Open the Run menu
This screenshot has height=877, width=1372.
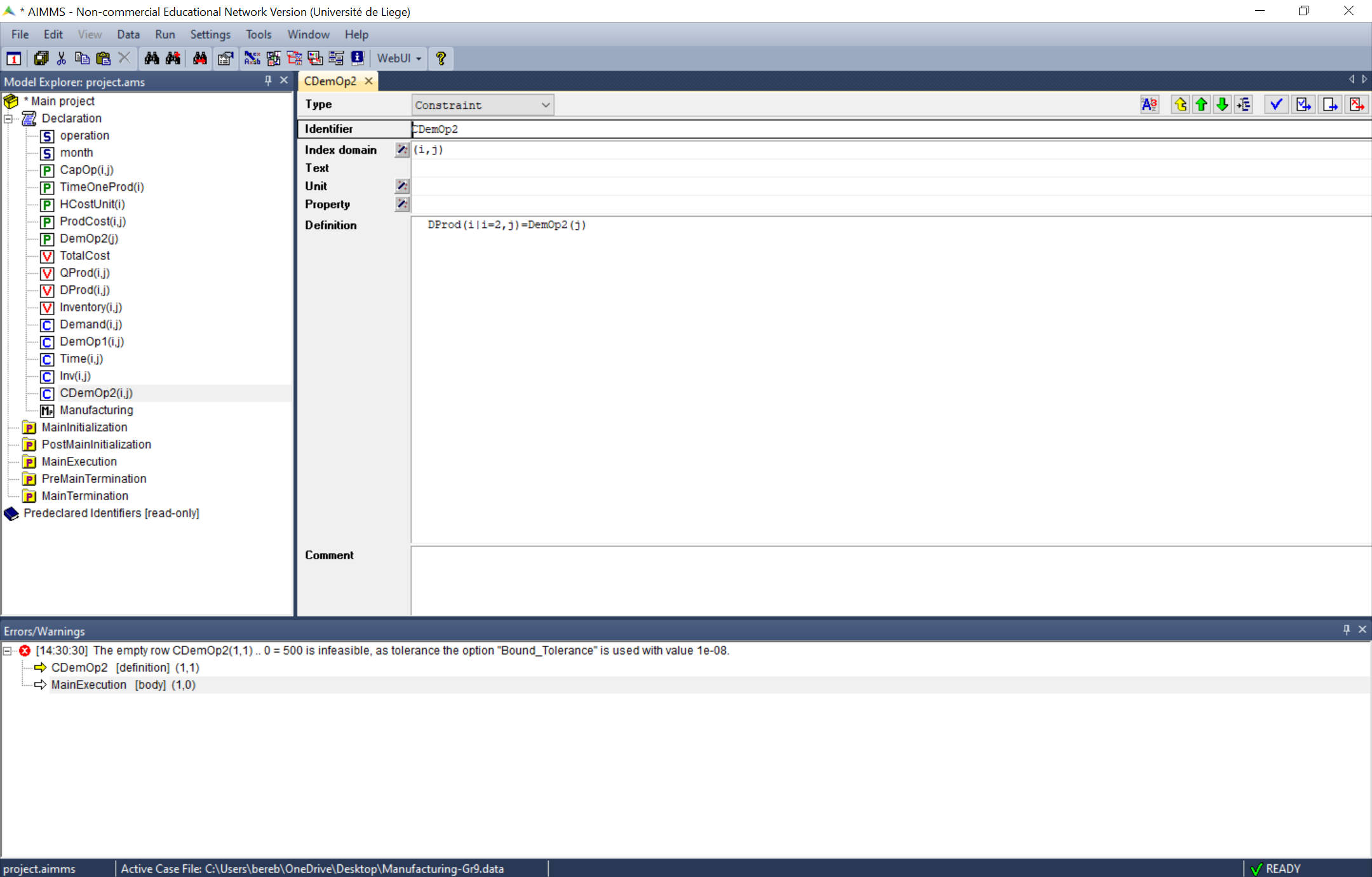coord(165,34)
